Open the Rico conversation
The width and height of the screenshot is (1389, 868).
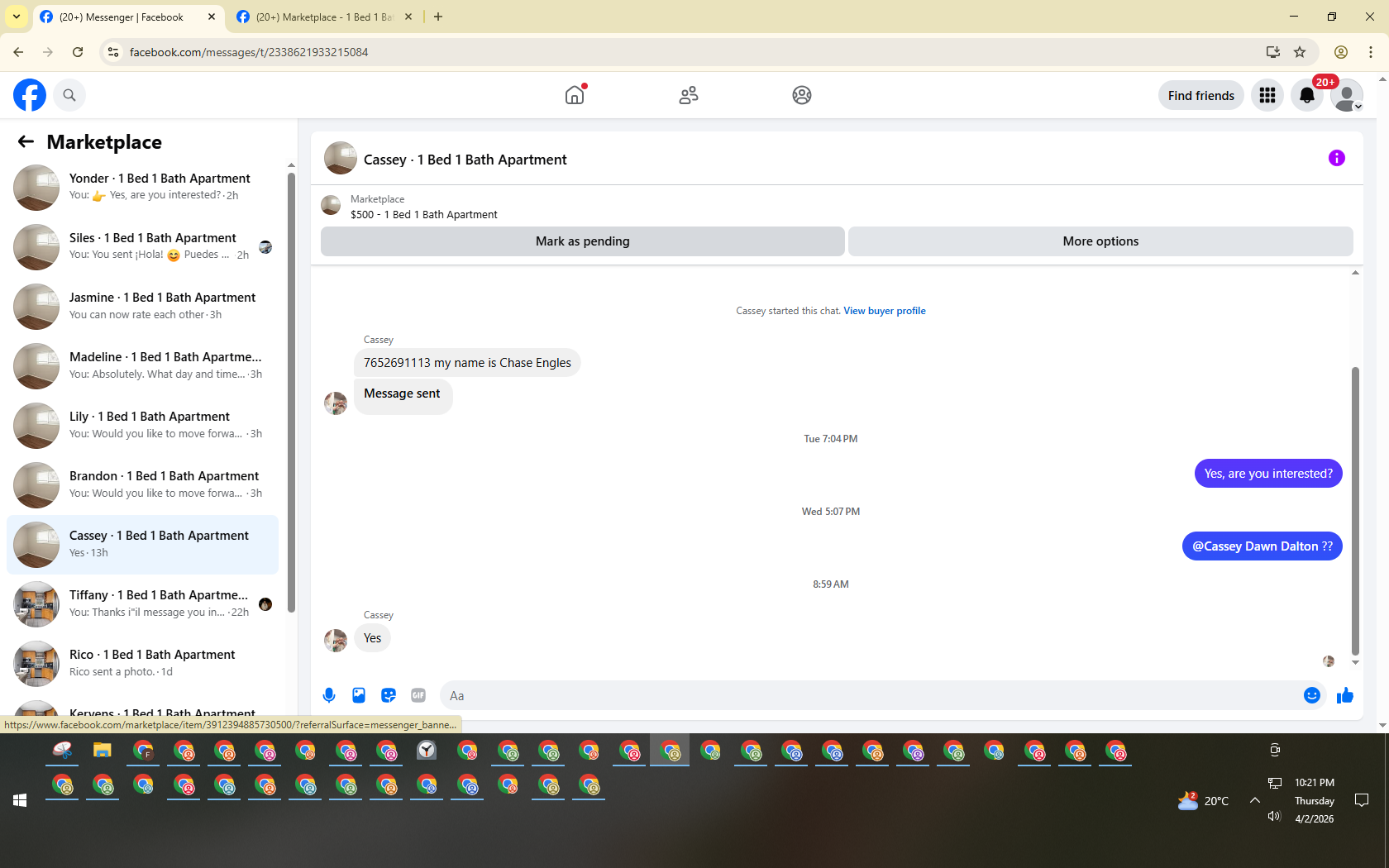tap(142, 664)
